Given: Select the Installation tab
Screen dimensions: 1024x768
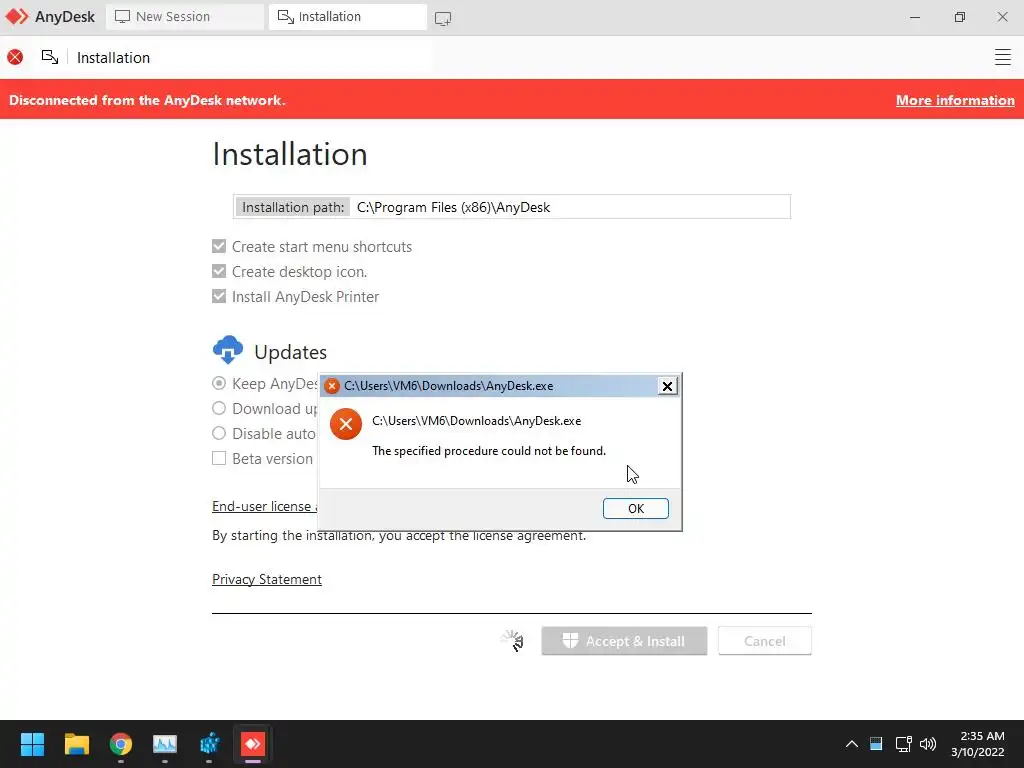Looking at the screenshot, I should (x=347, y=16).
